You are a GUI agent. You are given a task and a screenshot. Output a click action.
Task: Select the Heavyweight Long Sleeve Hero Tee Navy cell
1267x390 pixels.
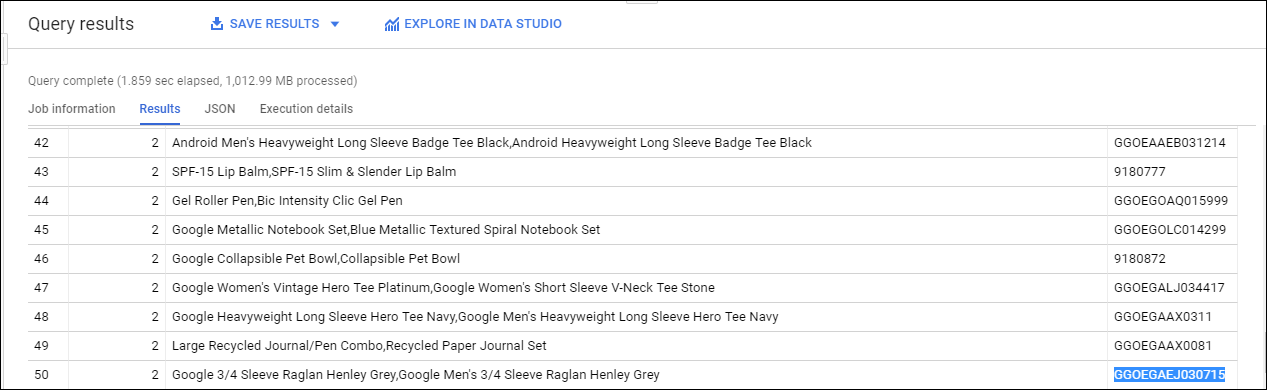point(636,317)
